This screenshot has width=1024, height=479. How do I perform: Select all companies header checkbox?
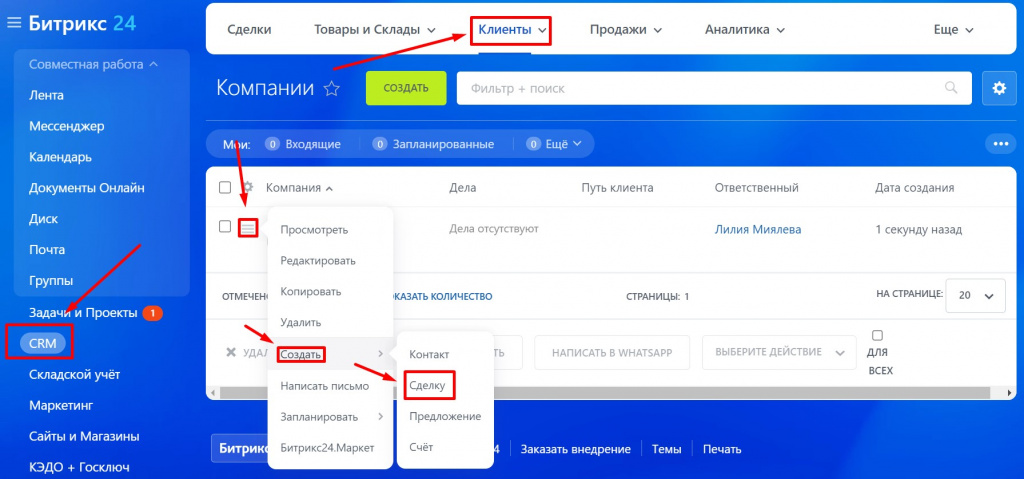tap(225, 188)
